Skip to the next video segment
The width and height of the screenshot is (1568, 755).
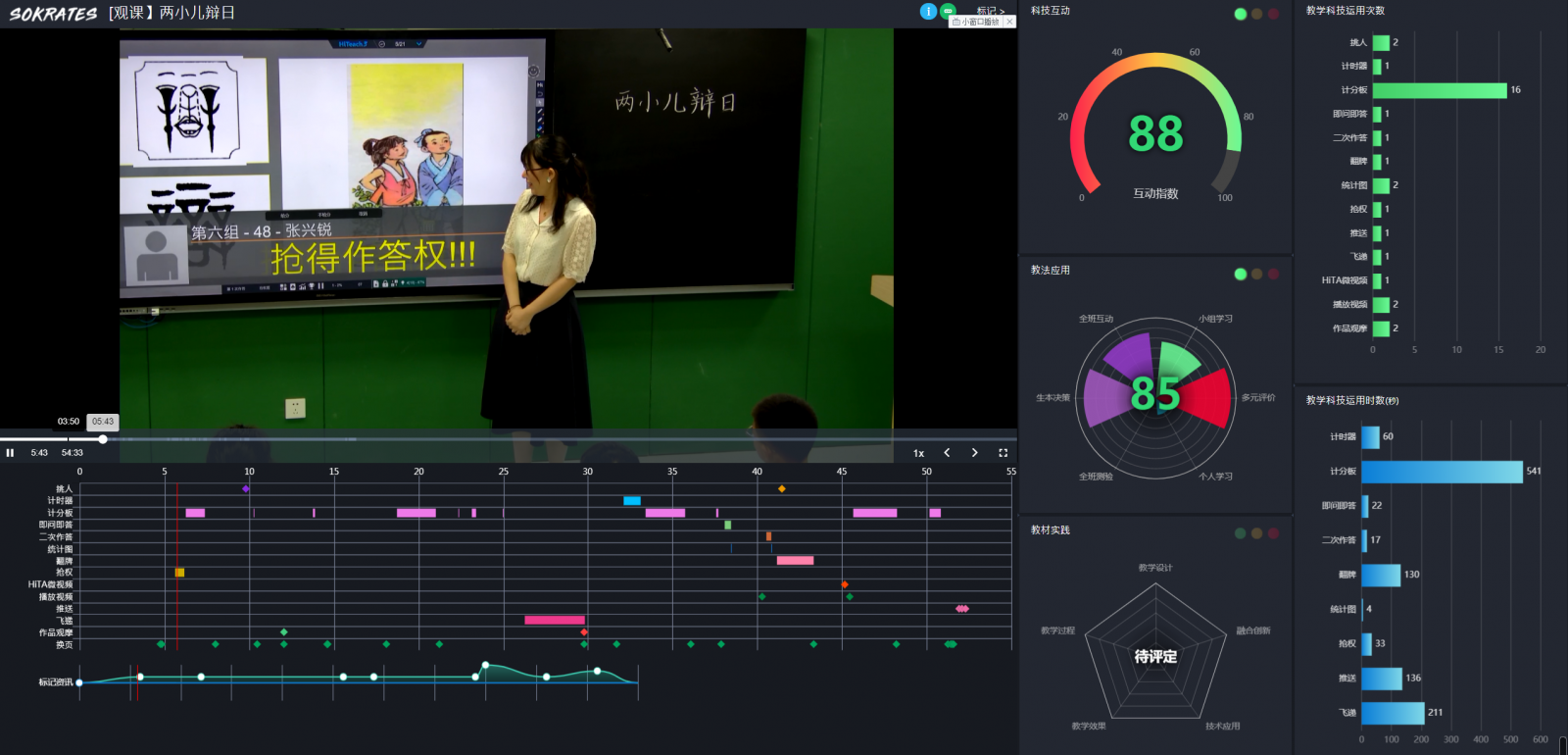974,453
